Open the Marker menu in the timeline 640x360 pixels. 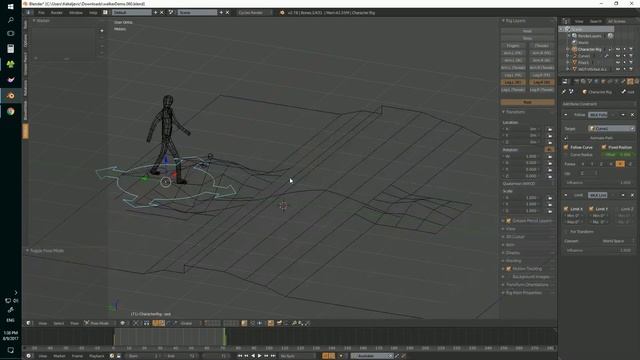[59, 356]
